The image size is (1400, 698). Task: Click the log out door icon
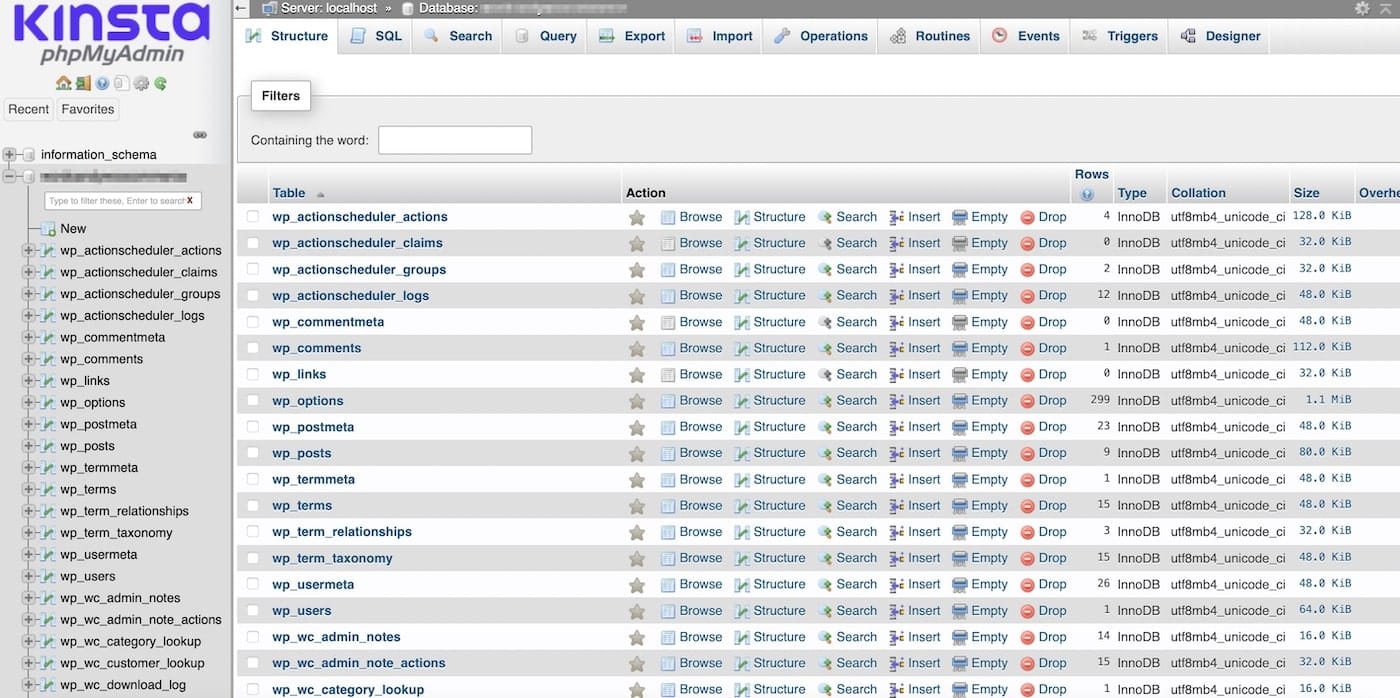[83, 83]
